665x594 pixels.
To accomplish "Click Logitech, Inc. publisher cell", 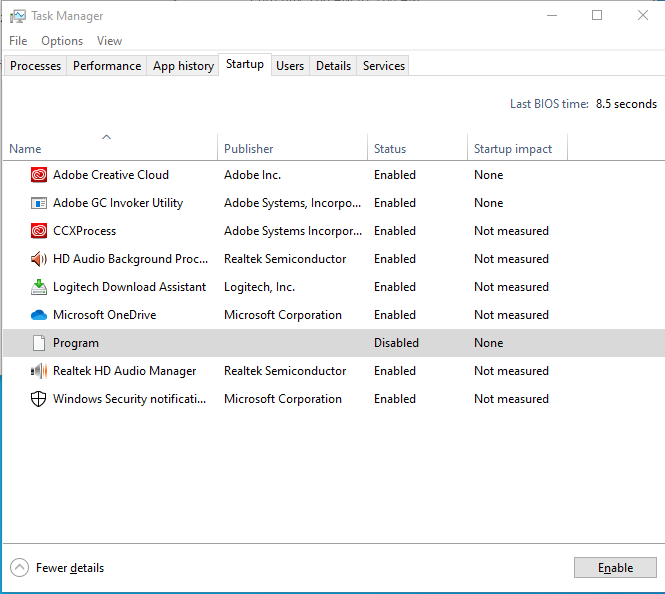I will (259, 287).
